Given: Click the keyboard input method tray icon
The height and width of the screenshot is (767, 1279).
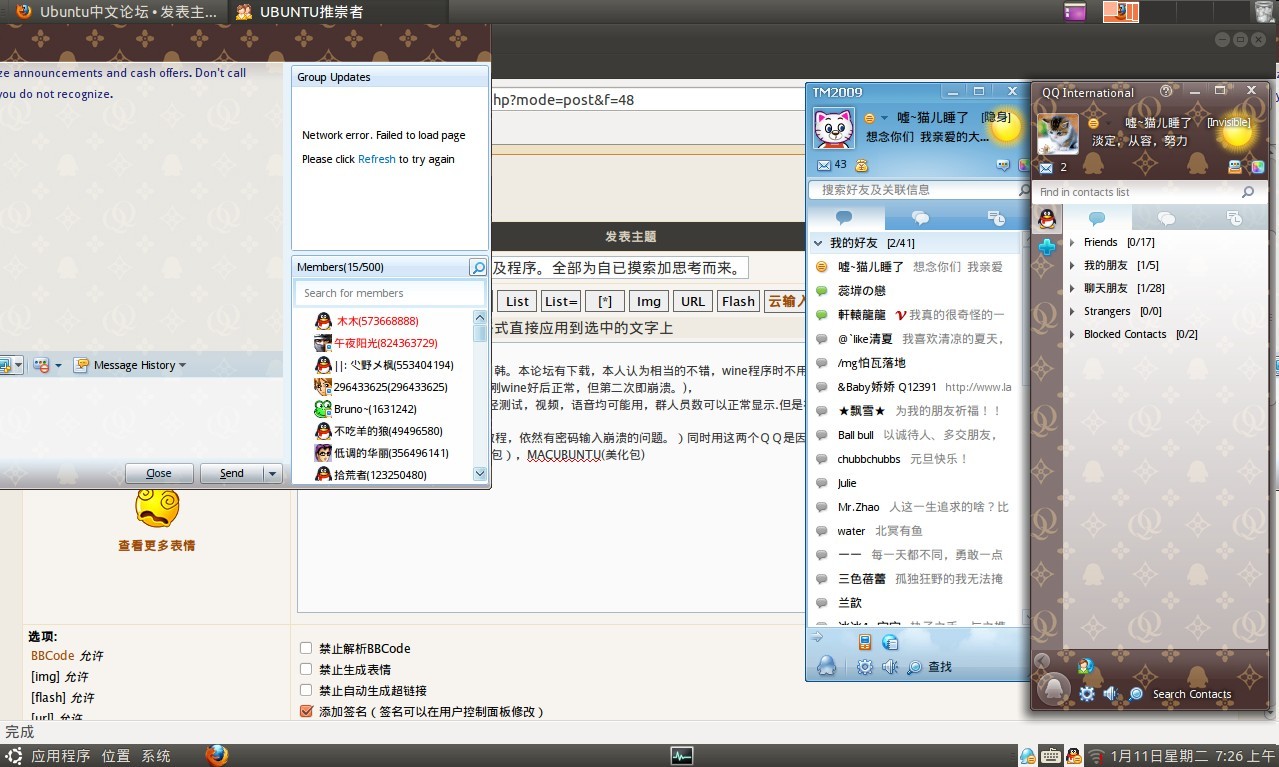Looking at the screenshot, I should click(1051, 756).
